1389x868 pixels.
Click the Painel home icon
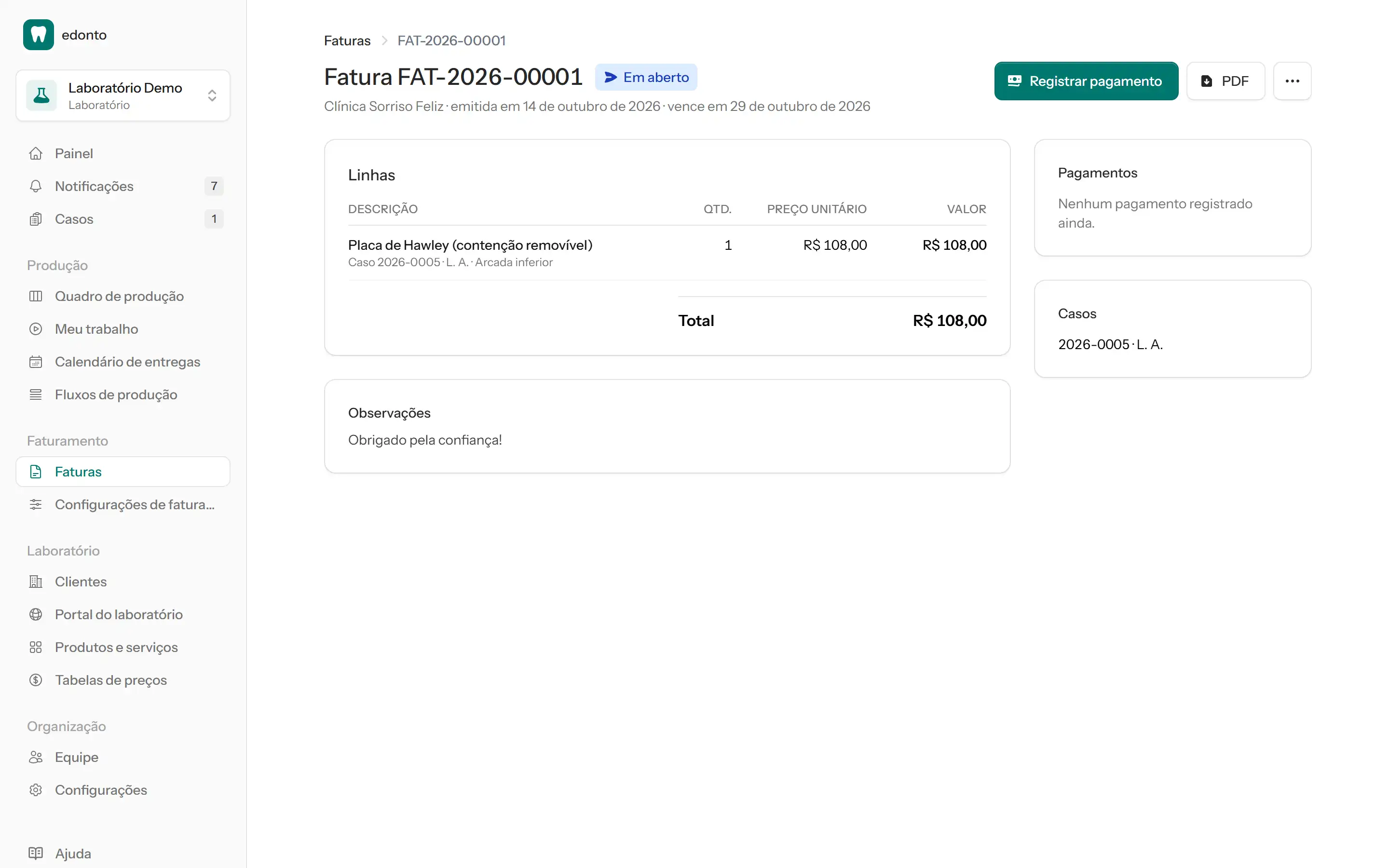pyautogui.click(x=36, y=153)
